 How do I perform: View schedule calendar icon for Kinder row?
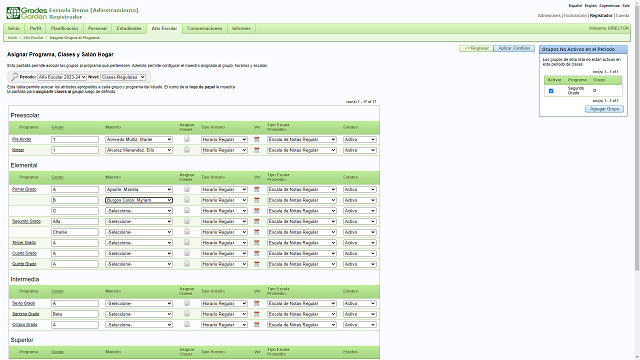[256, 150]
